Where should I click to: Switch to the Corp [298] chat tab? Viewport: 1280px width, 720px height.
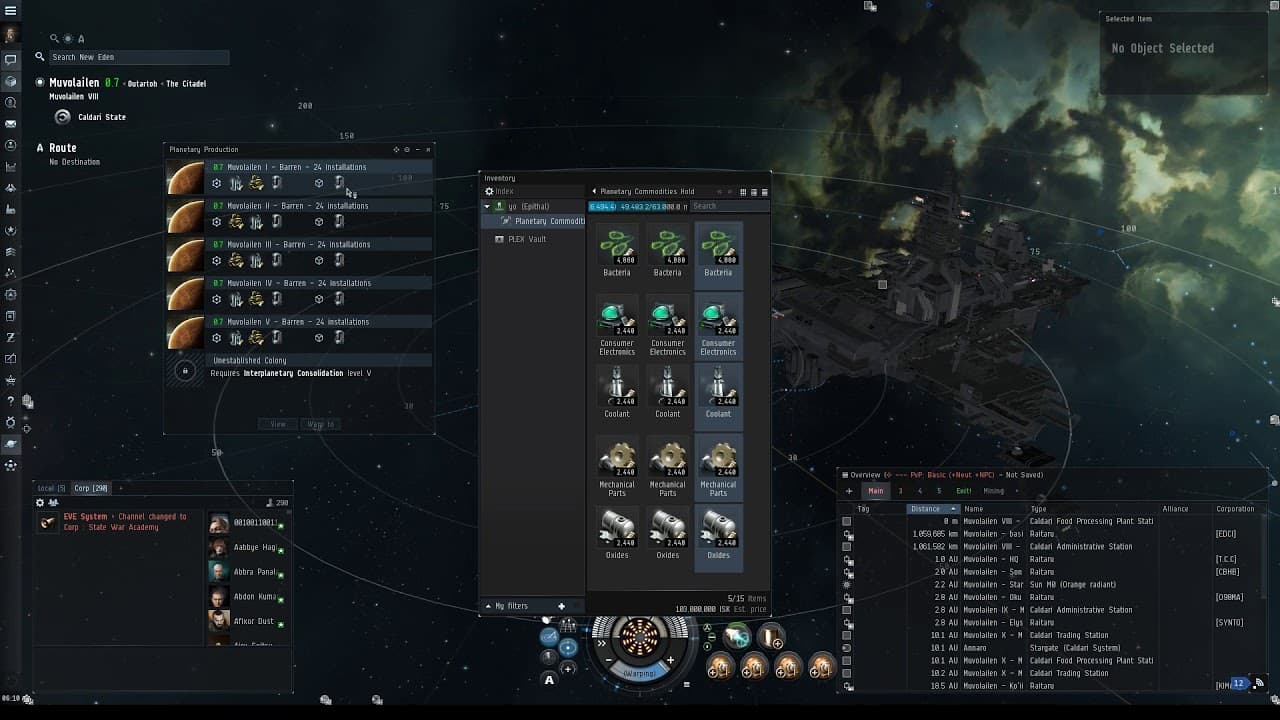91,488
